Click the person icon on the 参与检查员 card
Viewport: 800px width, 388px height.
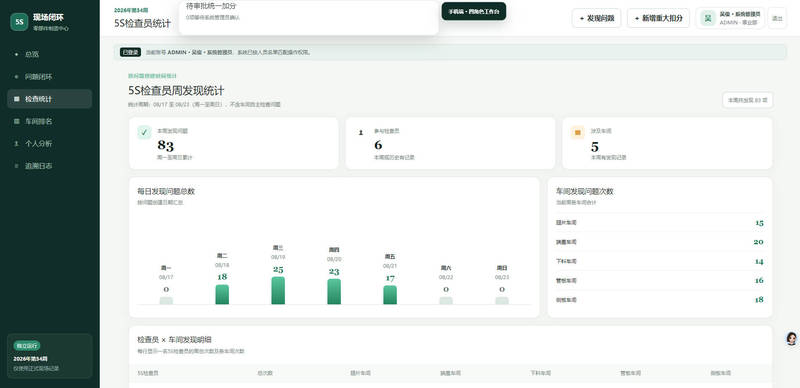(x=361, y=133)
